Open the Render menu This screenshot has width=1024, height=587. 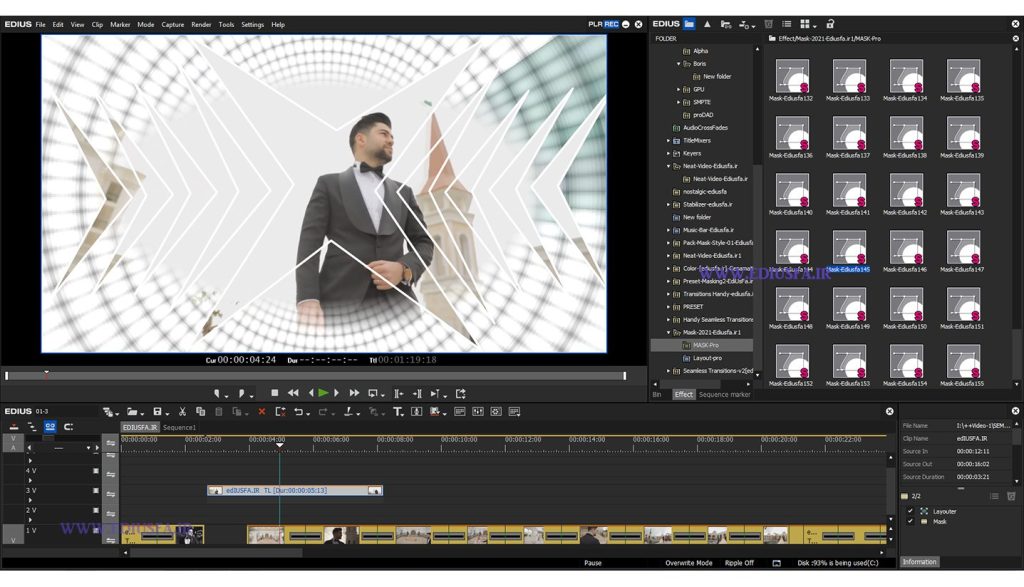(x=201, y=25)
